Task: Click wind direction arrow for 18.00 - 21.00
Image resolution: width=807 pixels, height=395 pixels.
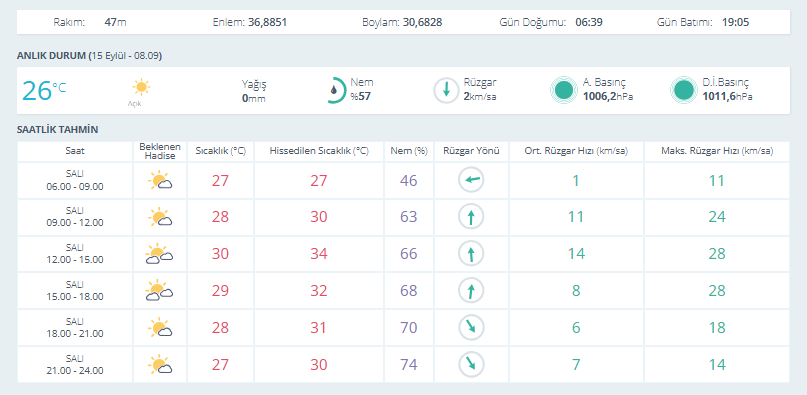Action: 471,328
